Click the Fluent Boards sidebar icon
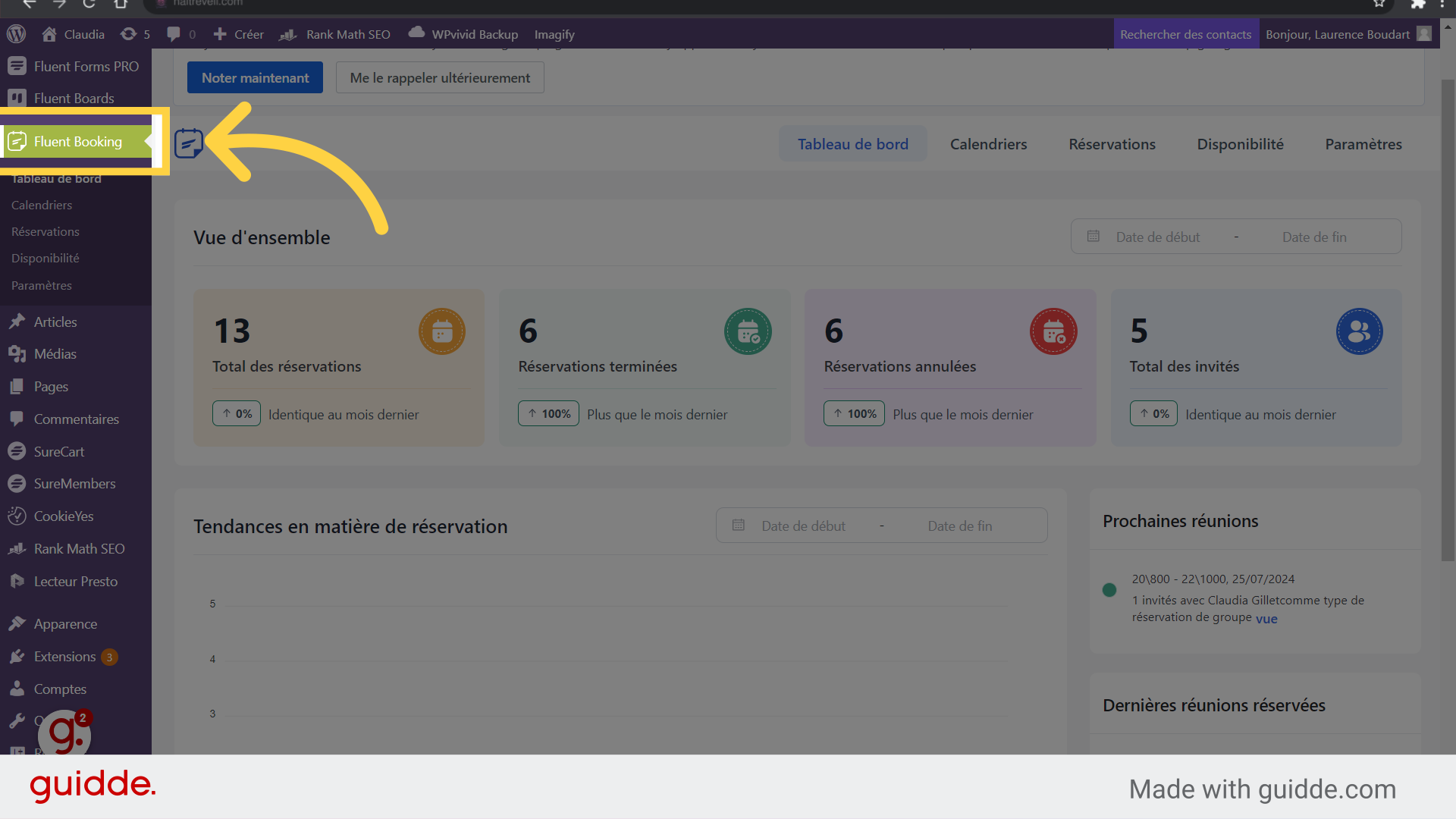1456x819 pixels. point(17,98)
